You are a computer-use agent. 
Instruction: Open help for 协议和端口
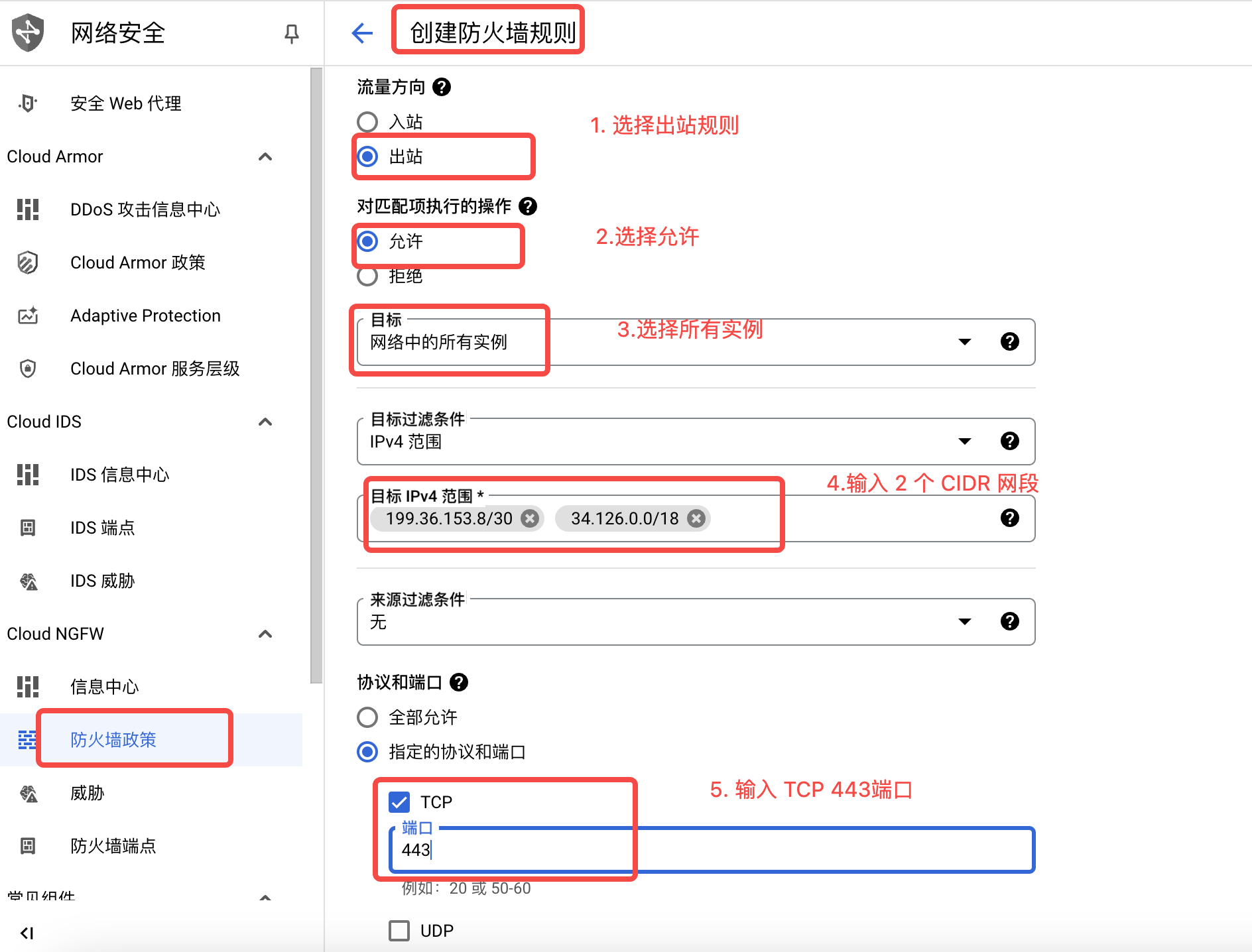coord(459,682)
